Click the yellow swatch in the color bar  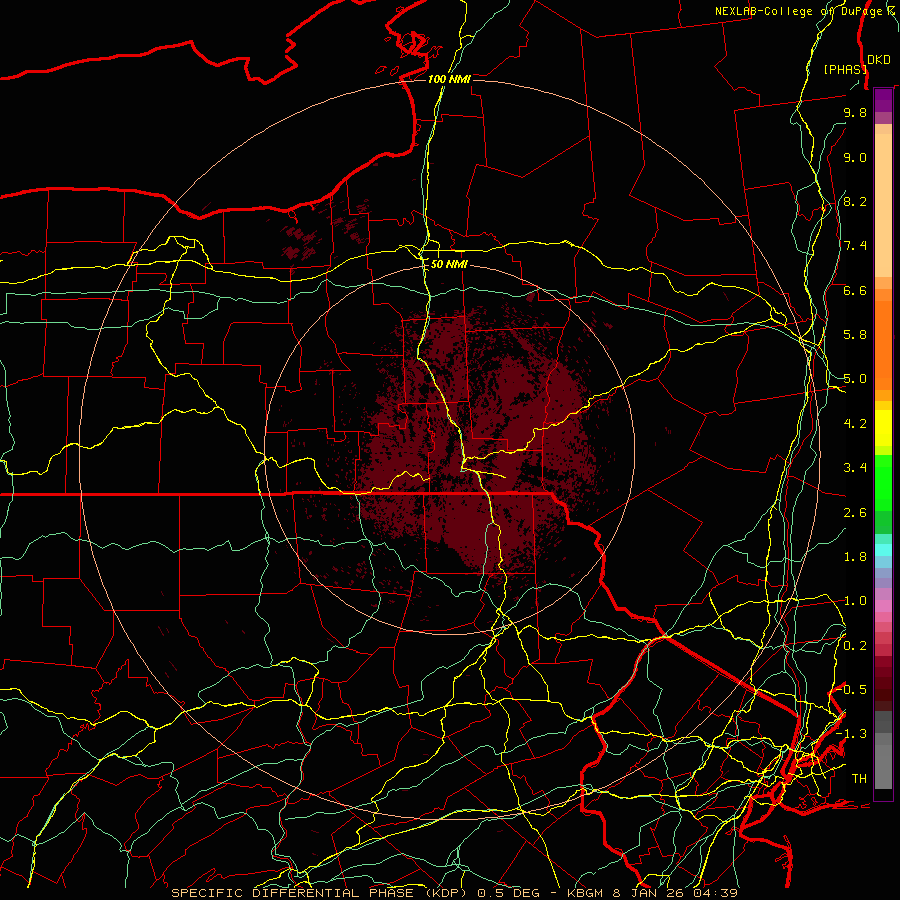pyautogui.click(x=883, y=428)
